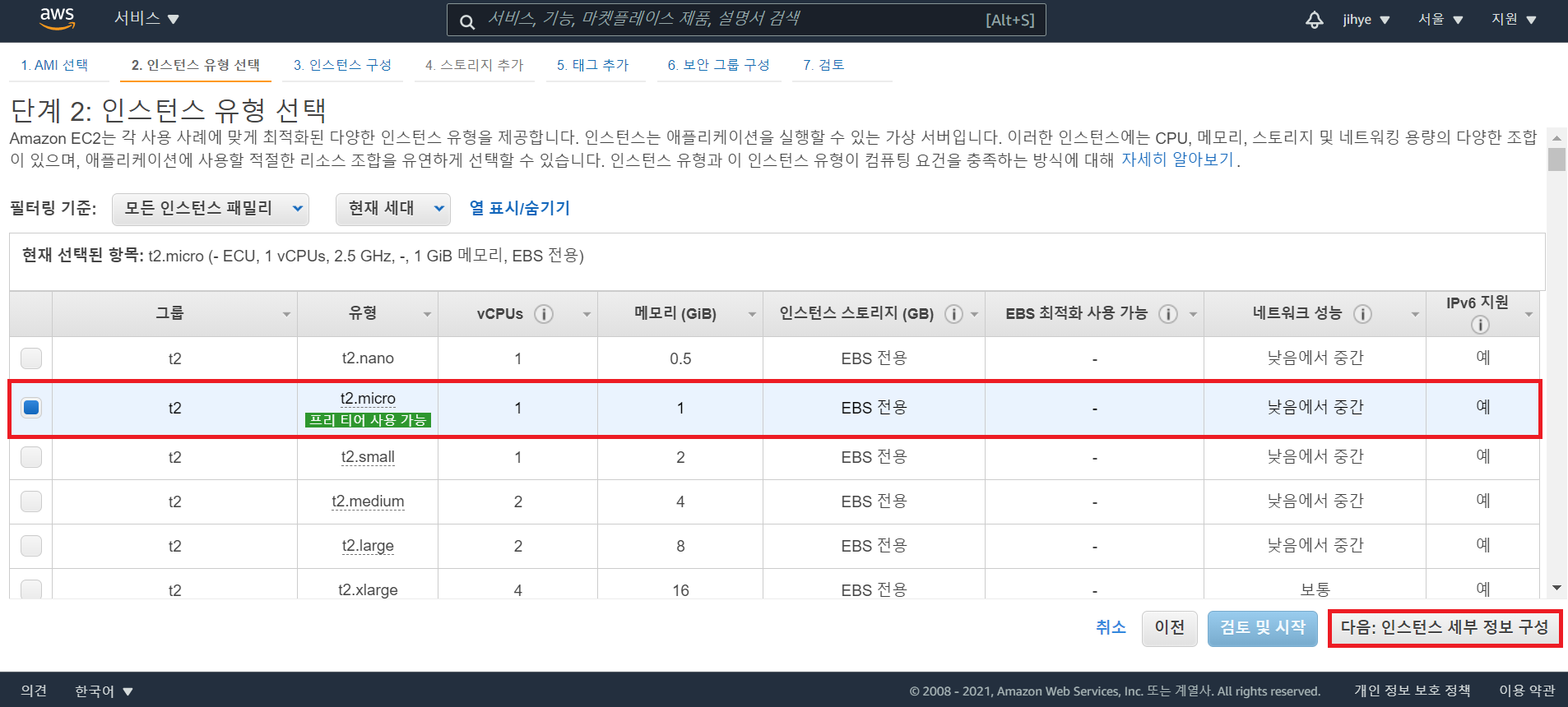Screen dimensions: 1568x707
Task: Open the 이용 약관 terms link
Action: 1527,691
